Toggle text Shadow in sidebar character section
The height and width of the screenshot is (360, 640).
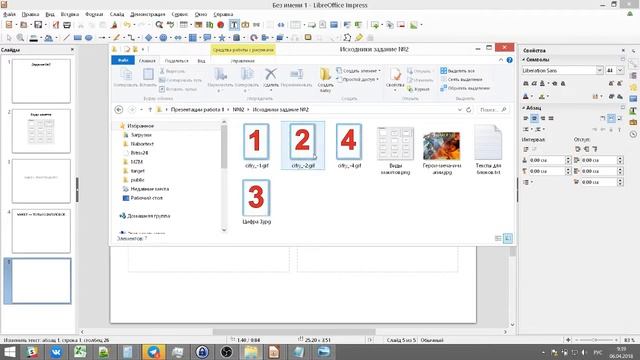point(563,83)
